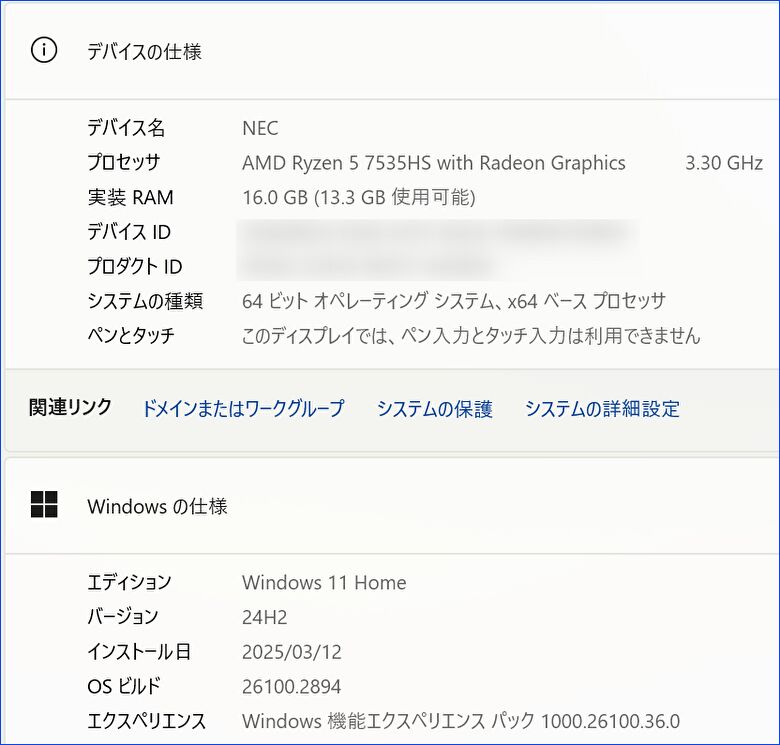Click the バージョン label

pos(123,617)
